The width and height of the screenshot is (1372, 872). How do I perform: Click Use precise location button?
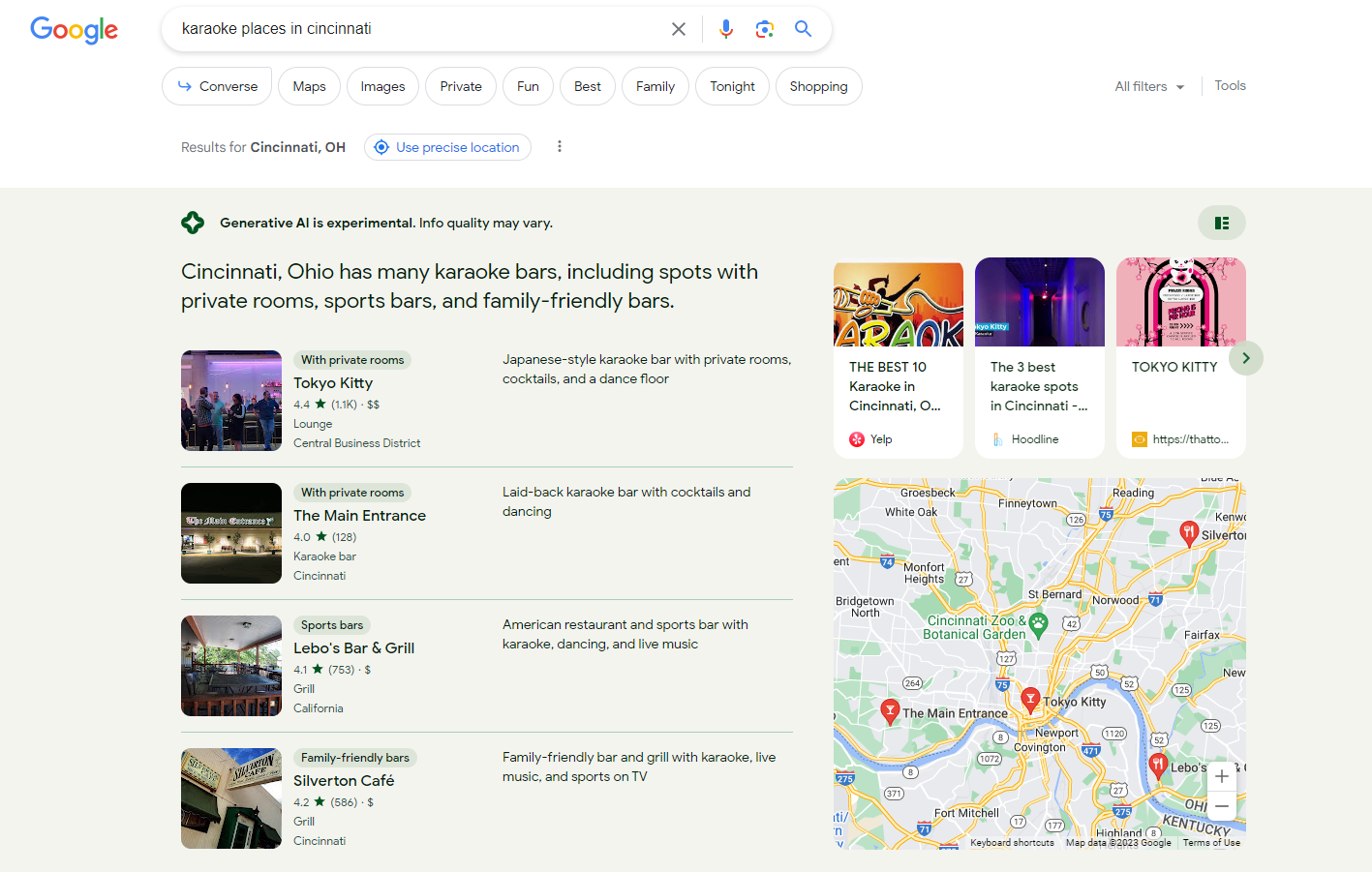(x=447, y=147)
